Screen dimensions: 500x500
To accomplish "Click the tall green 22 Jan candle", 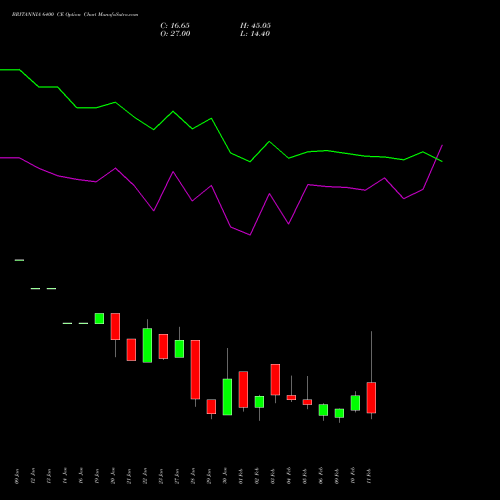I will pyautogui.click(x=147, y=345).
